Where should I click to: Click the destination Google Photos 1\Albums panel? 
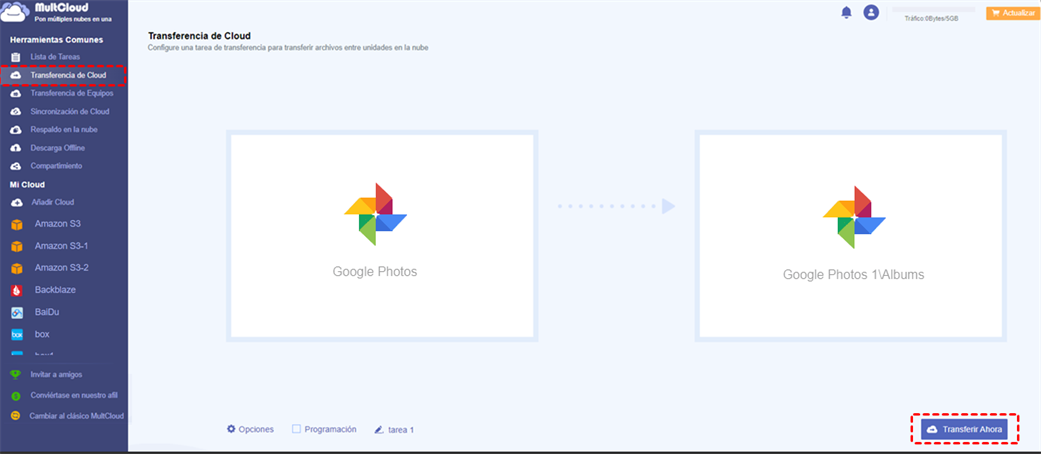pos(850,236)
